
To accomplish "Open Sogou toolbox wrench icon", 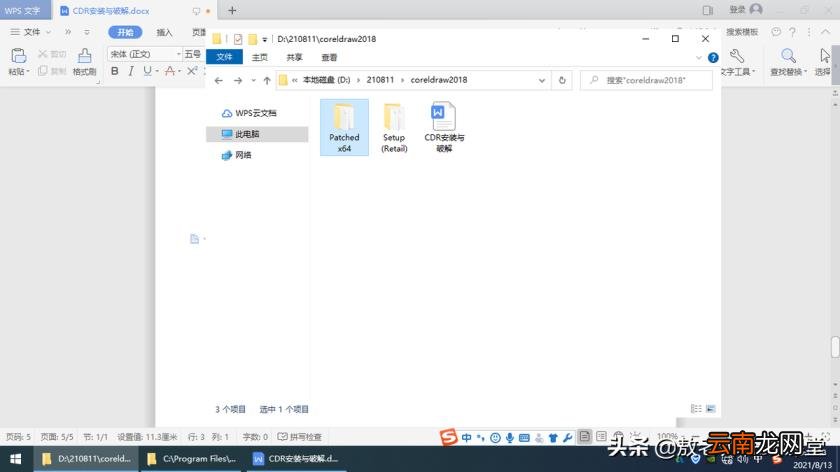I will (567, 438).
